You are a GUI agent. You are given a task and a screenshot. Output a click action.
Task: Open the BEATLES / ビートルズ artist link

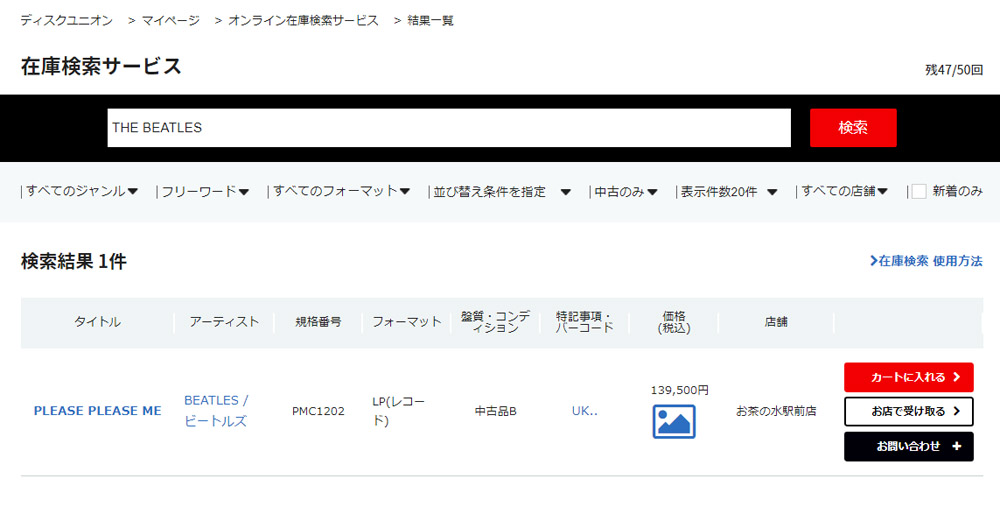click(x=216, y=411)
